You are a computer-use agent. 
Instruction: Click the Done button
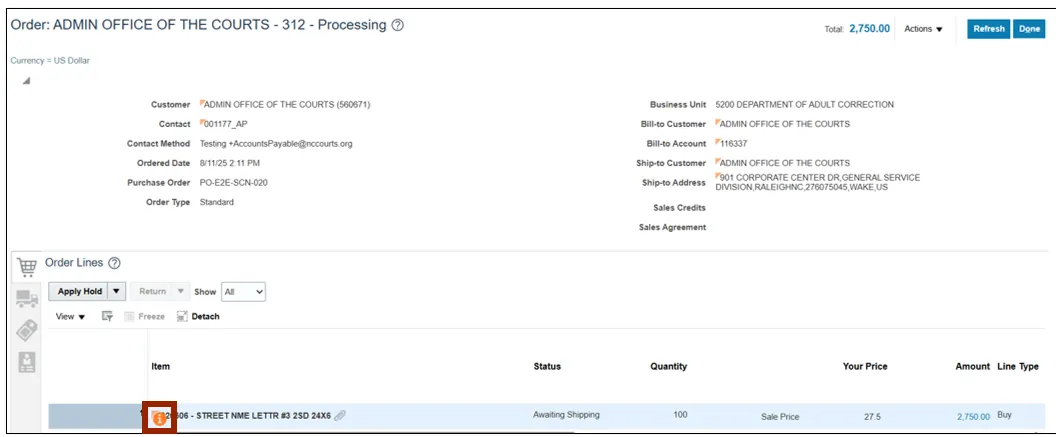click(x=1029, y=29)
